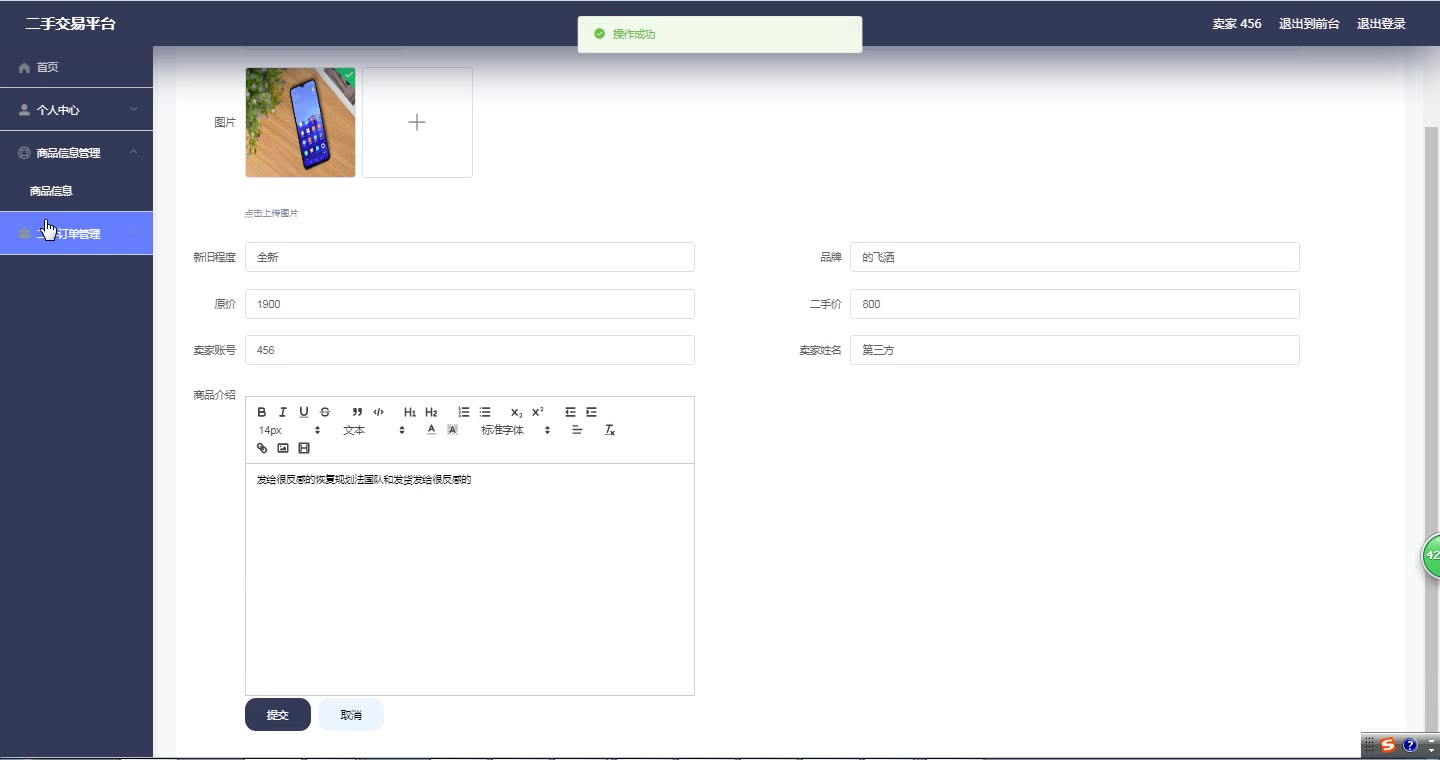The image size is (1440, 760).
Task: Insert an image into the editor
Action: 283,448
